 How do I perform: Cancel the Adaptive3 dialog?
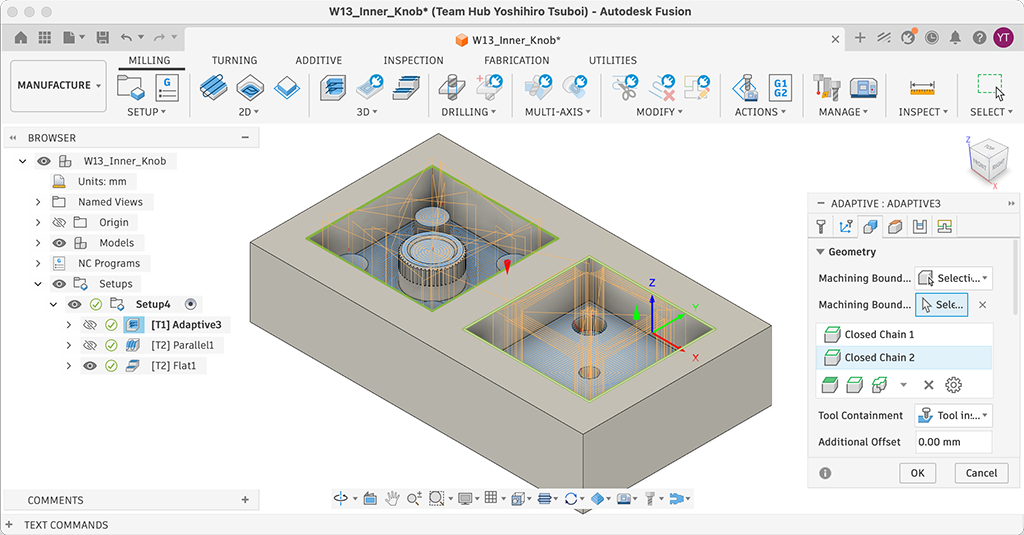pyautogui.click(x=981, y=473)
